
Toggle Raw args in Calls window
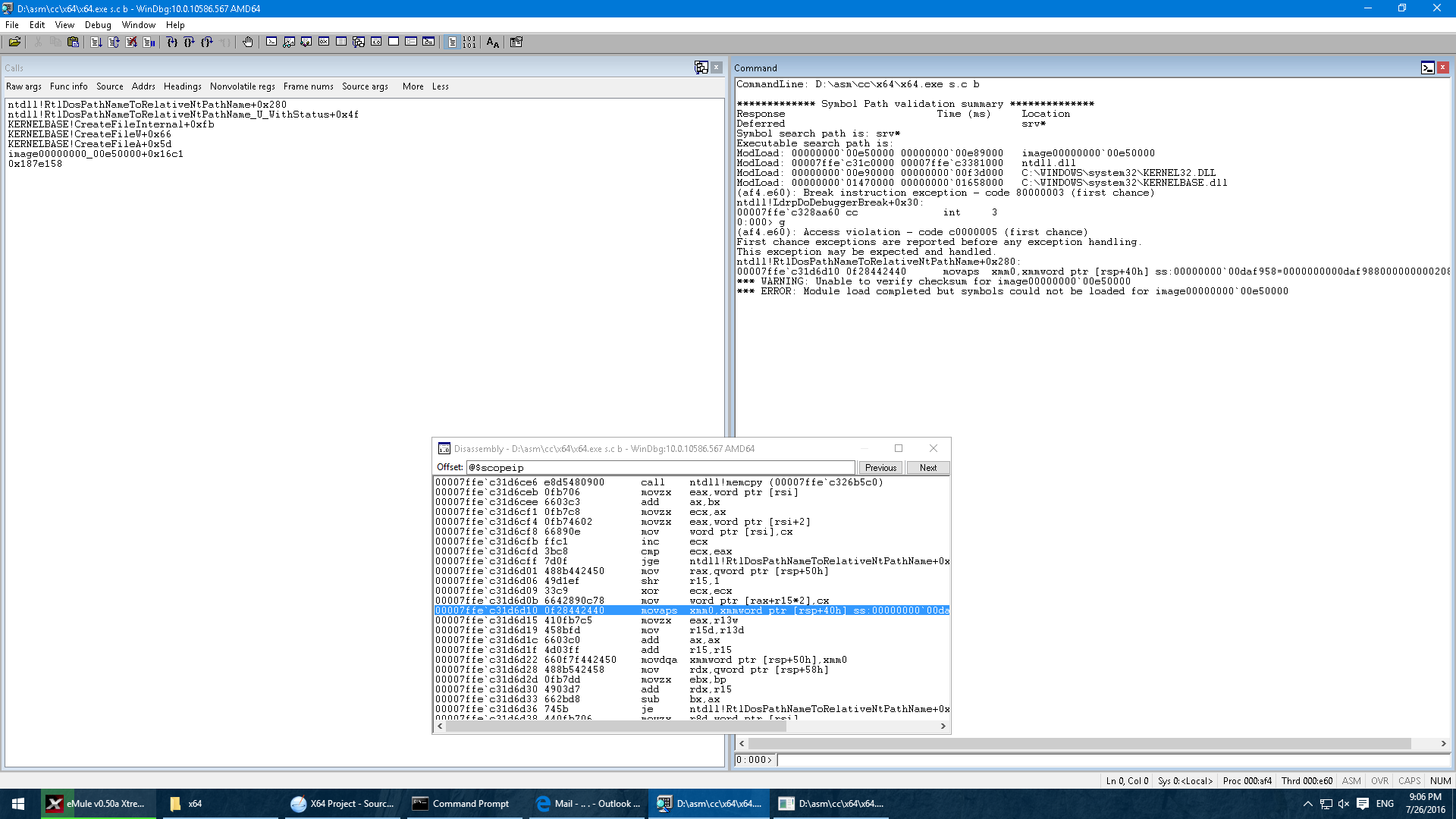pyautogui.click(x=24, y=86)
